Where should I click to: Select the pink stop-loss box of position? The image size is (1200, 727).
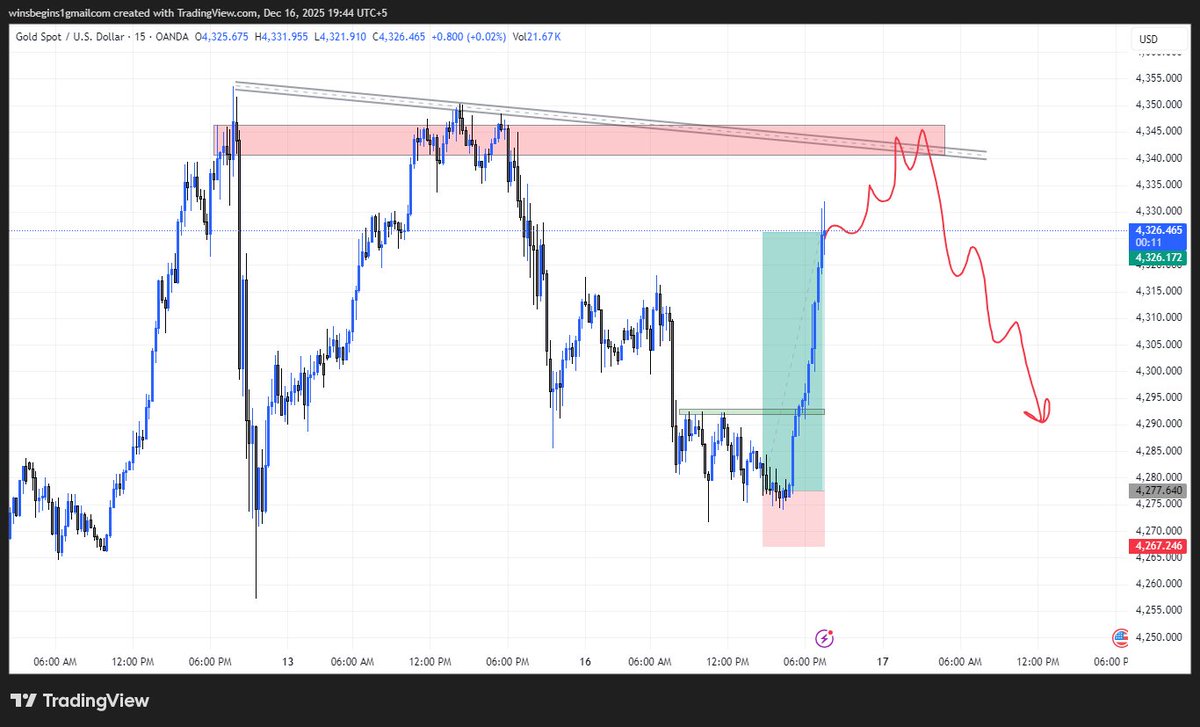[795, 520]
